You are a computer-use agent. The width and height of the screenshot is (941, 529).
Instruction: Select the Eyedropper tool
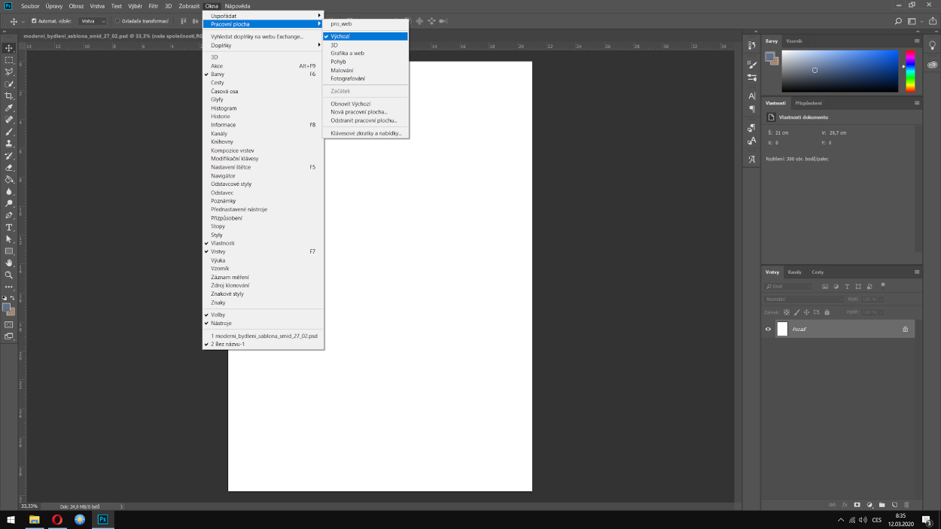click(x=9, y=108)
